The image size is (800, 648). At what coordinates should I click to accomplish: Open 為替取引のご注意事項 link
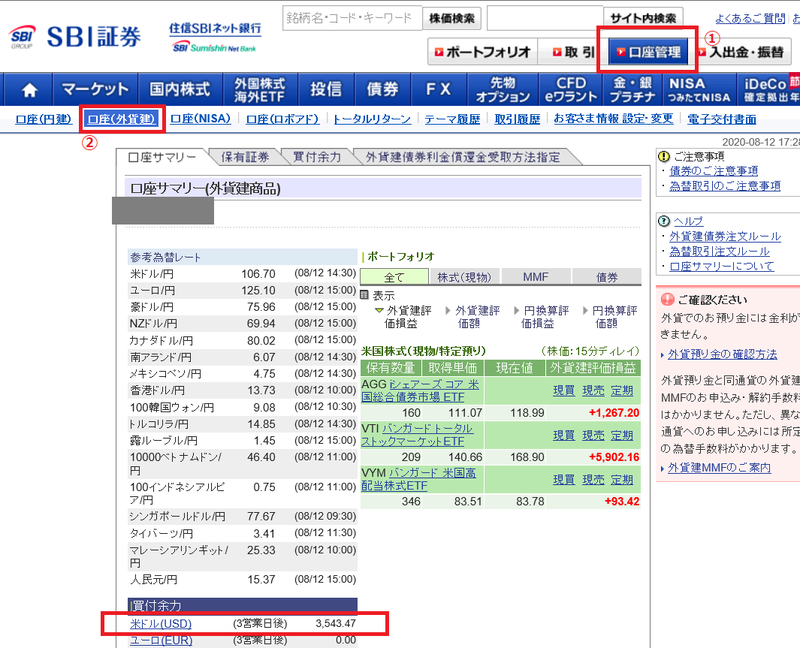pos(725,186)
